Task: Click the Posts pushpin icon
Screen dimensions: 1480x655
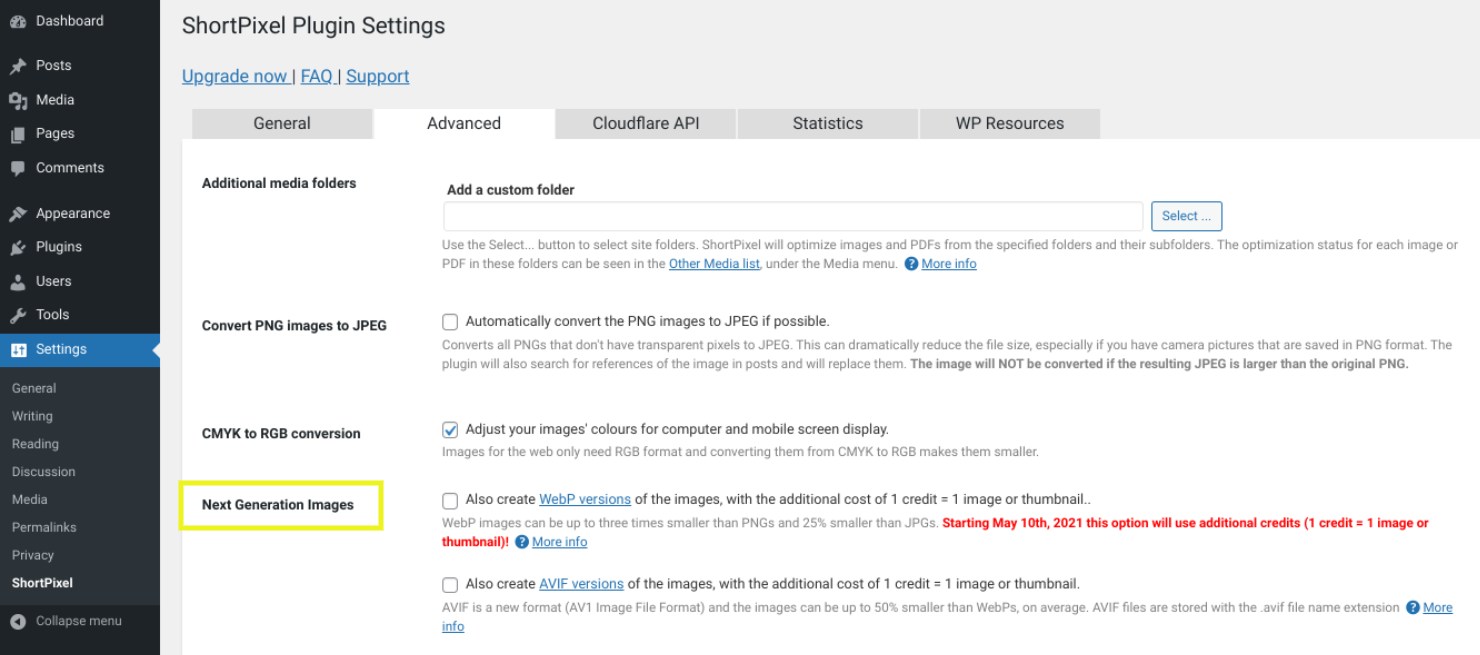Action: click(18, 66)
